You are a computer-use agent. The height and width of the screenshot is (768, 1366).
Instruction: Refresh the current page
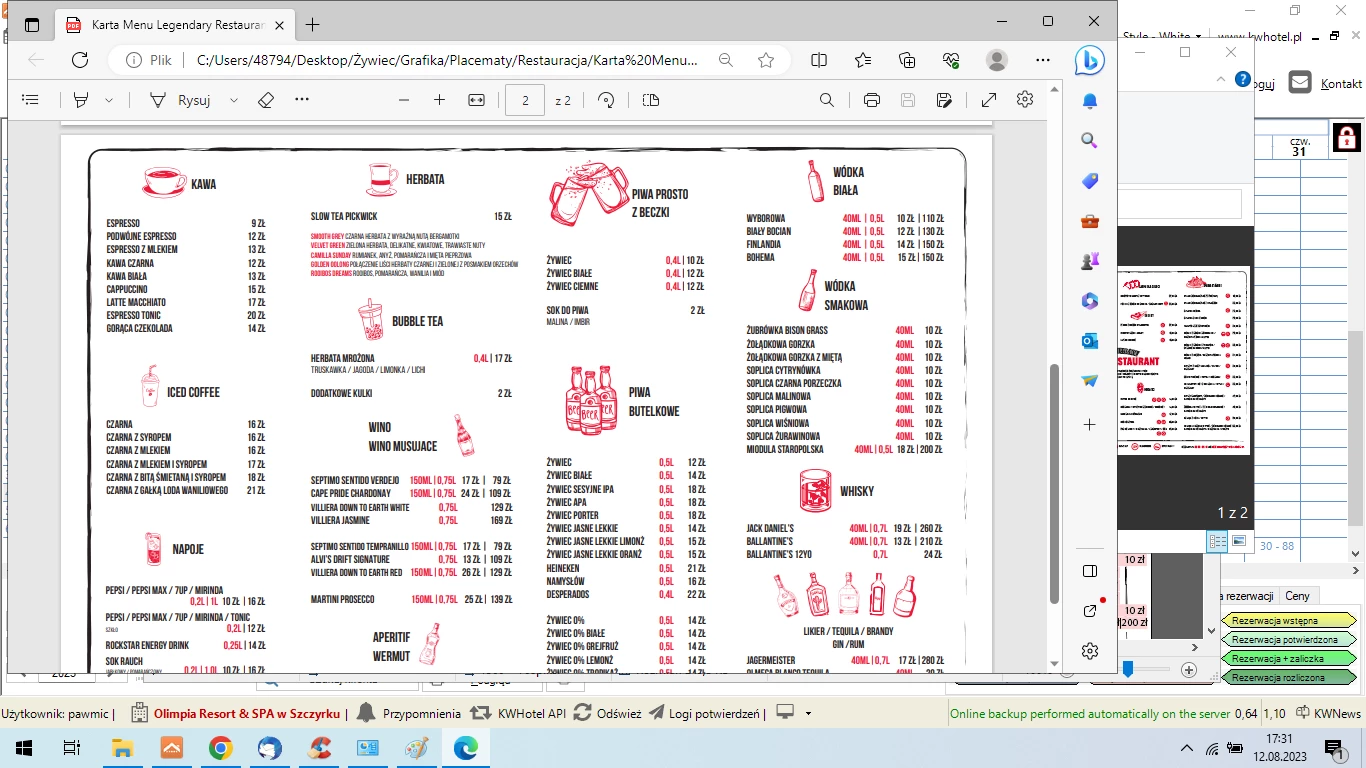(x=80, y=60)
